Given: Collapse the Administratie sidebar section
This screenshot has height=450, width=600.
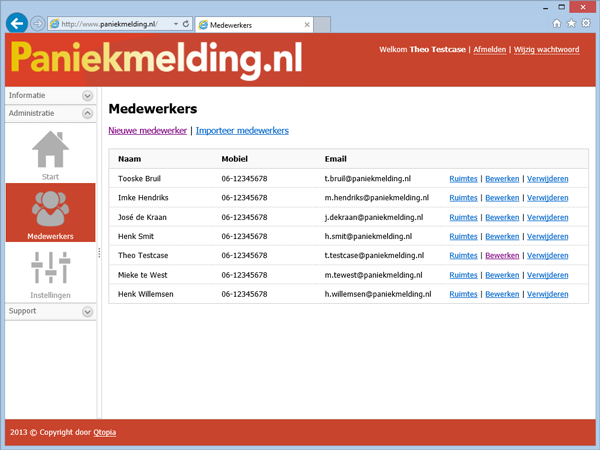Looking at the screenshot, I should 88,114.
